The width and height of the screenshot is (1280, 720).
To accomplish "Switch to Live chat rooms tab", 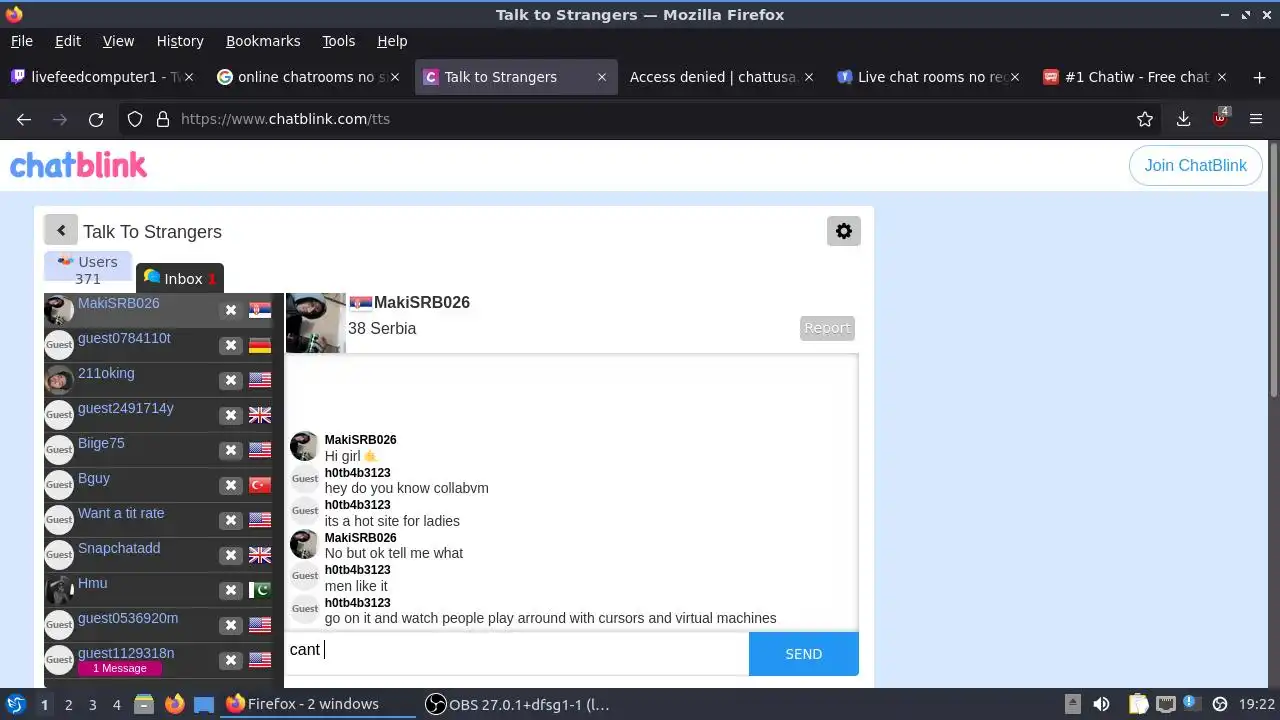I will tap(930, 77).
